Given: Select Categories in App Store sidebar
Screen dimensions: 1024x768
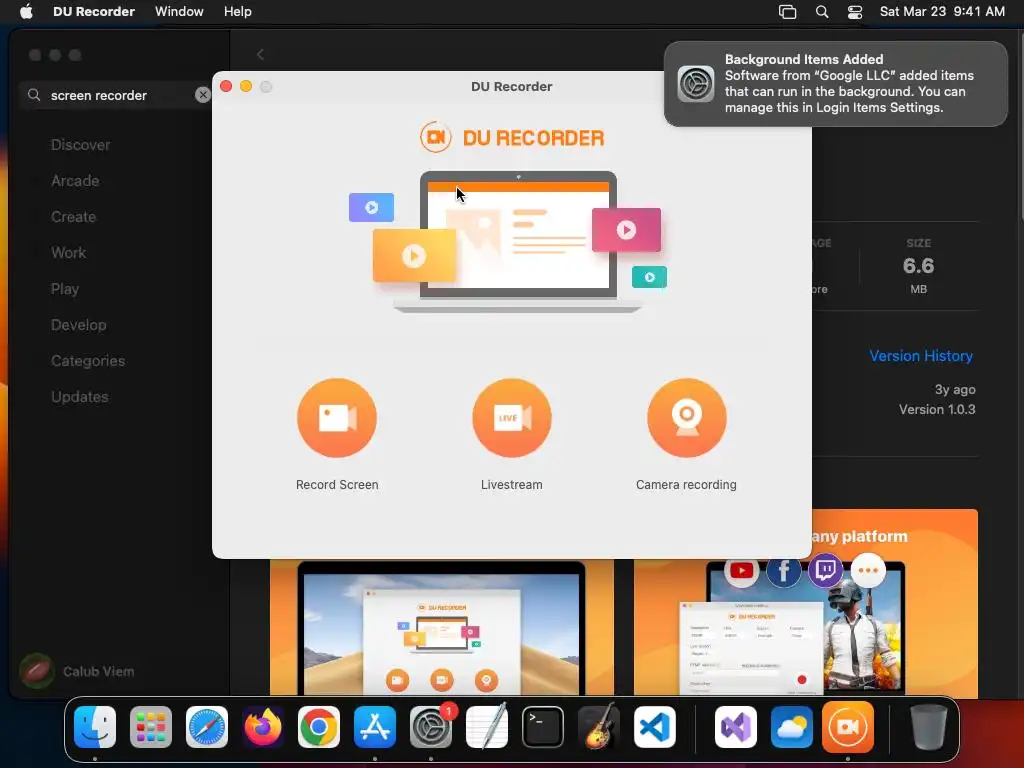Looking at the screenshot, I should (88, 360).
